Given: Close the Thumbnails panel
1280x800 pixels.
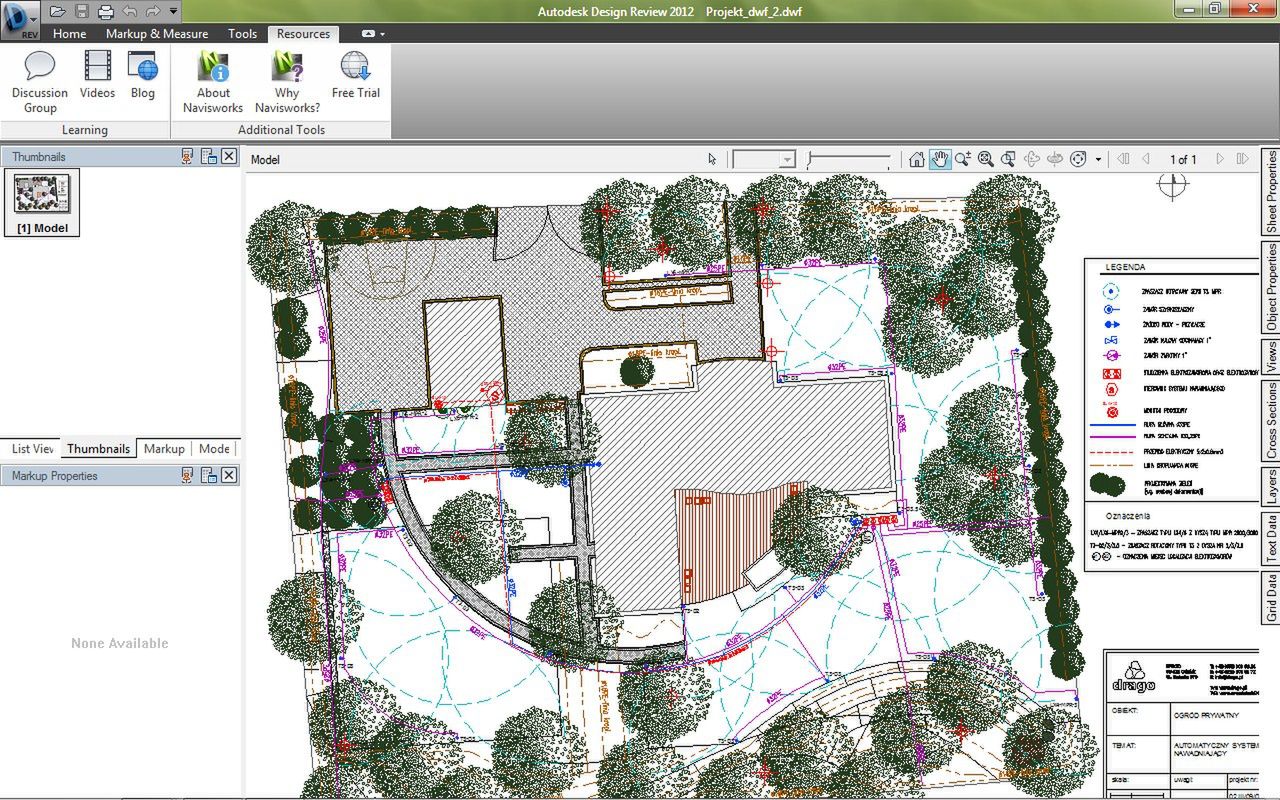Looking at the screenshot, I should click(229, 156).
